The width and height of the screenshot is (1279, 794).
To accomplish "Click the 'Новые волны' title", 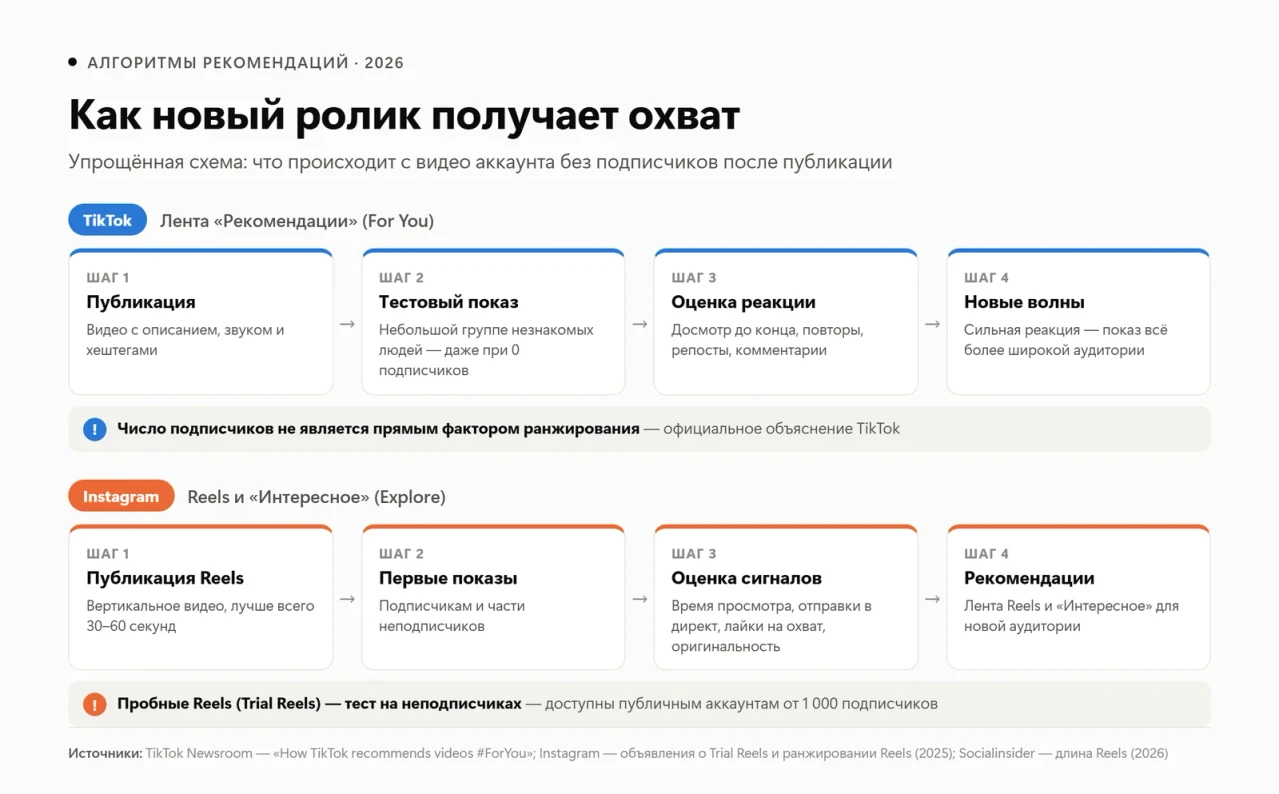I will (1024, 302).
